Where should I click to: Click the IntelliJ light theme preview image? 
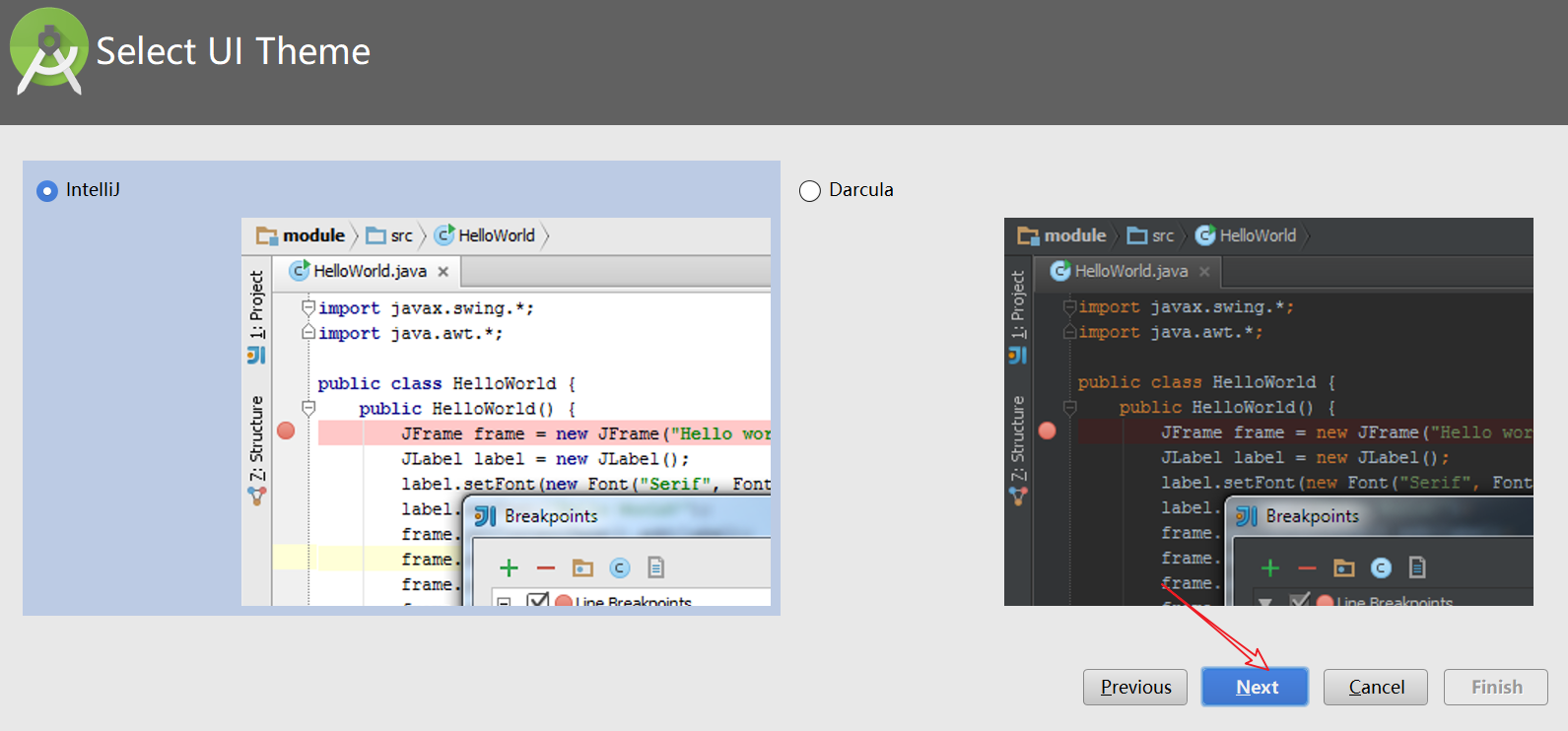tap(506, 412)
